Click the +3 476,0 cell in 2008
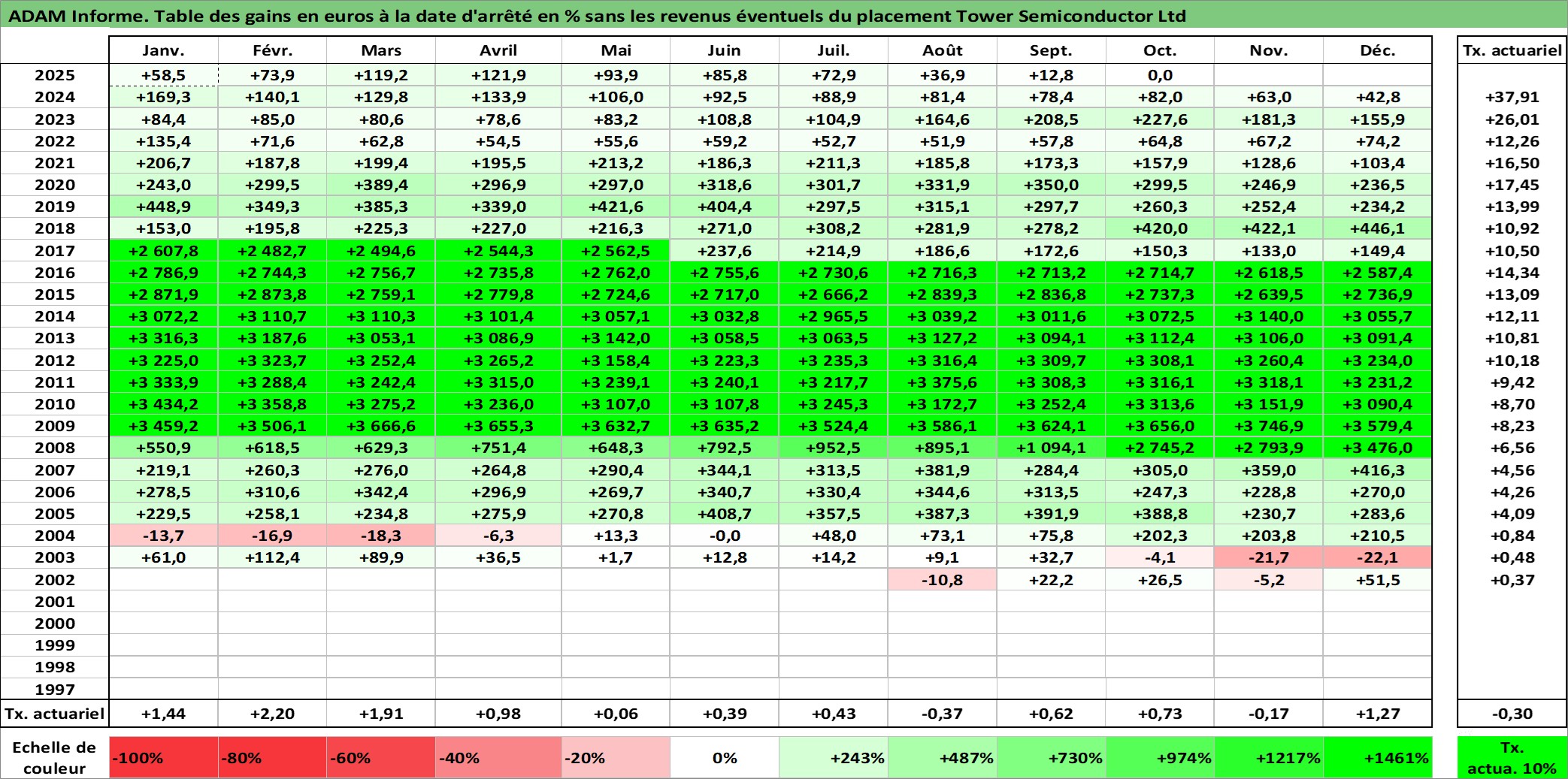The width and height of the screenshot is (1568, 779). (1378, 448)
